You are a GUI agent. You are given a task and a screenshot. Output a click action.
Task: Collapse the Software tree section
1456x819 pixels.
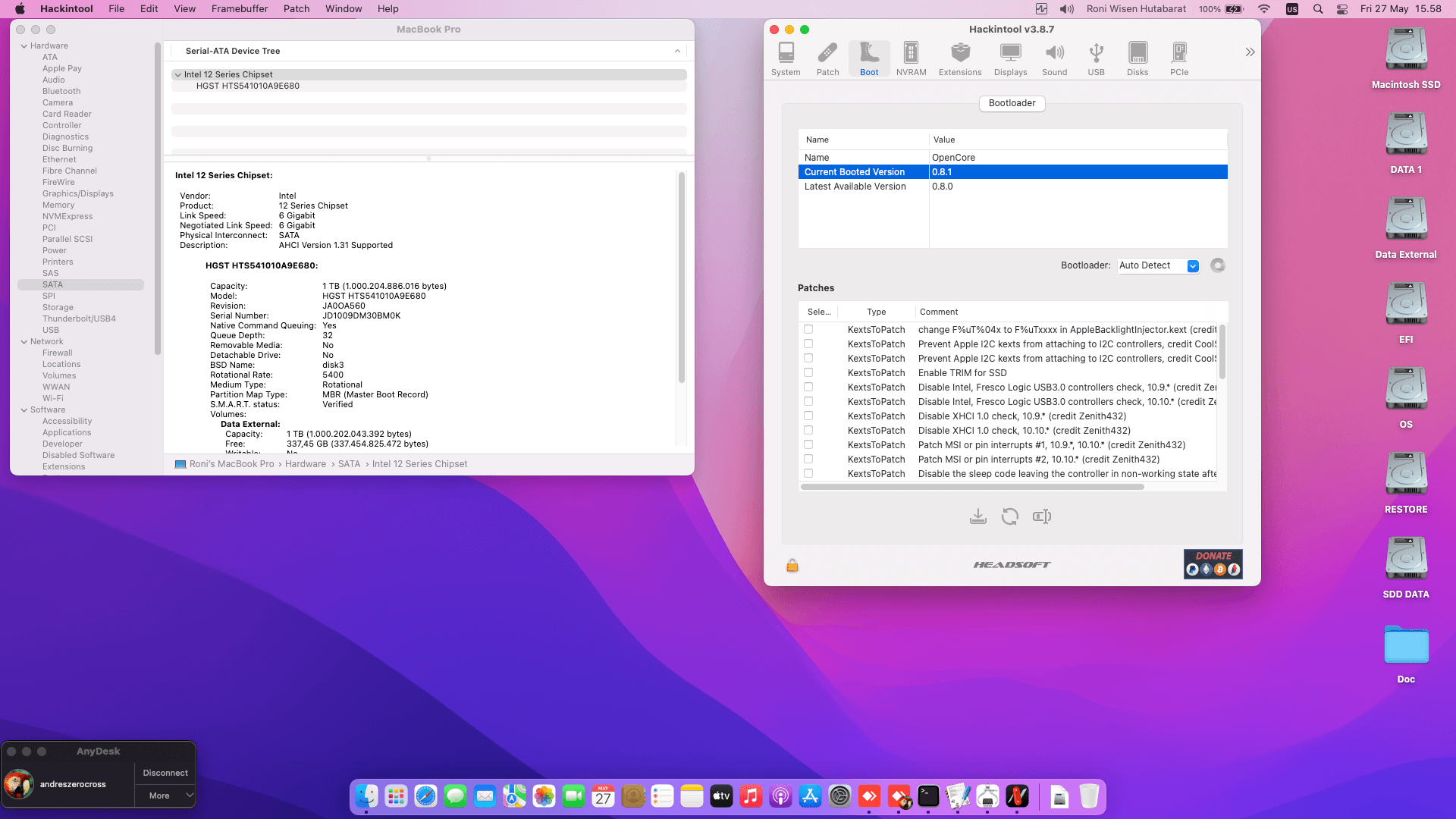[x=24, y=410]
